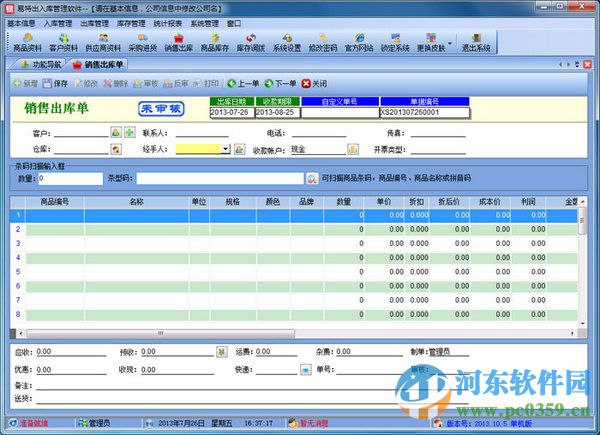Open the 窗口 menu
Viewport: 600px width, 435px height.
pyautogui.click(x=234, y=23)
